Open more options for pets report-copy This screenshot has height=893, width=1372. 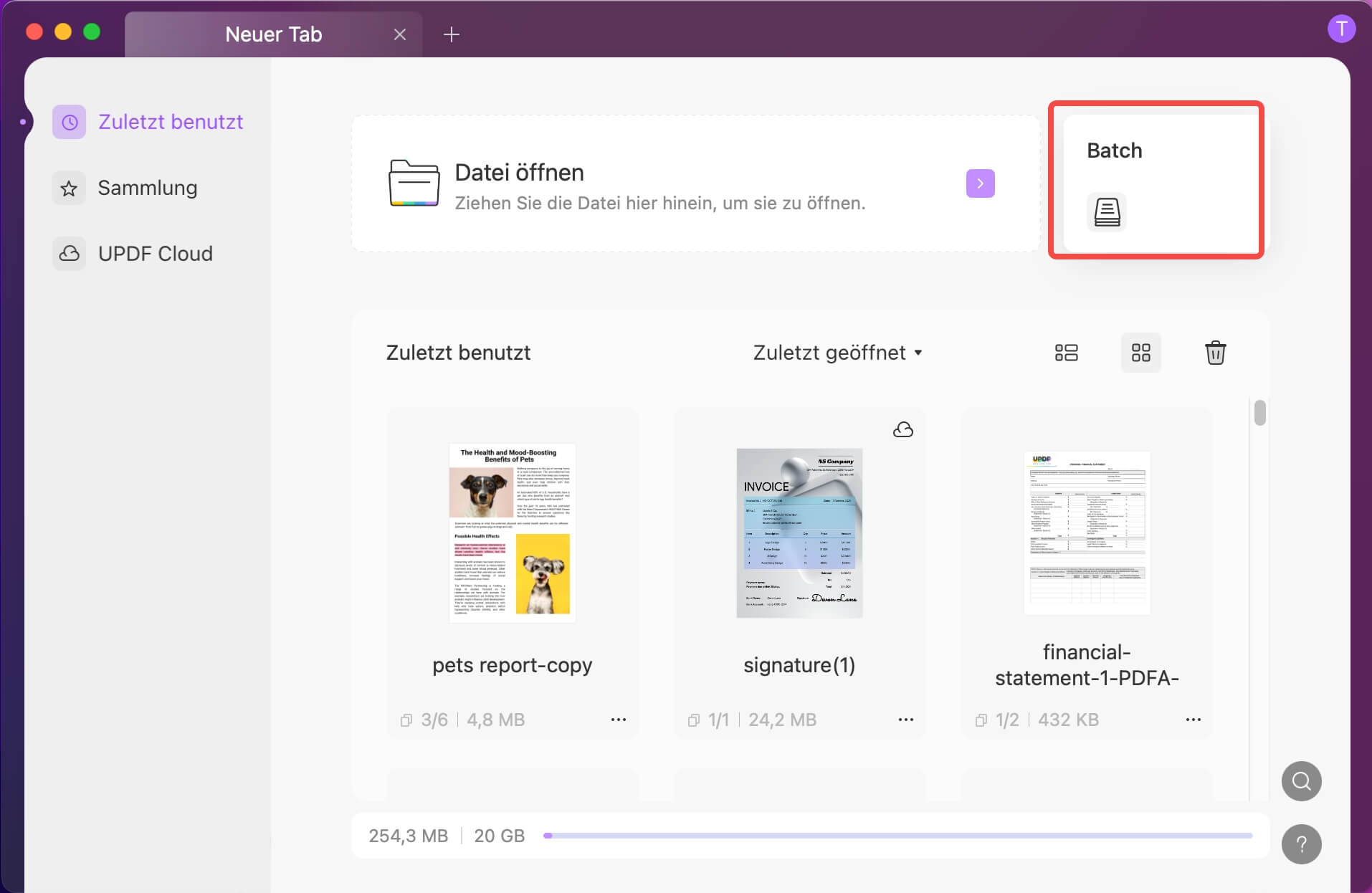coord(618,720)
